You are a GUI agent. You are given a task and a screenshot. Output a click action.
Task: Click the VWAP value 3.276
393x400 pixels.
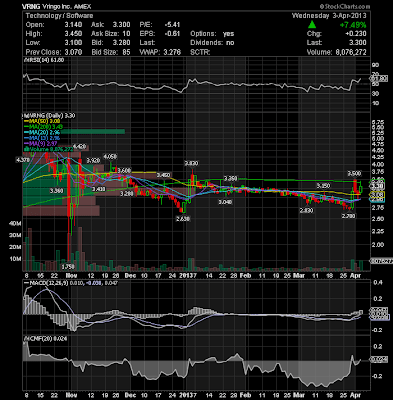[x=172, y=52]
